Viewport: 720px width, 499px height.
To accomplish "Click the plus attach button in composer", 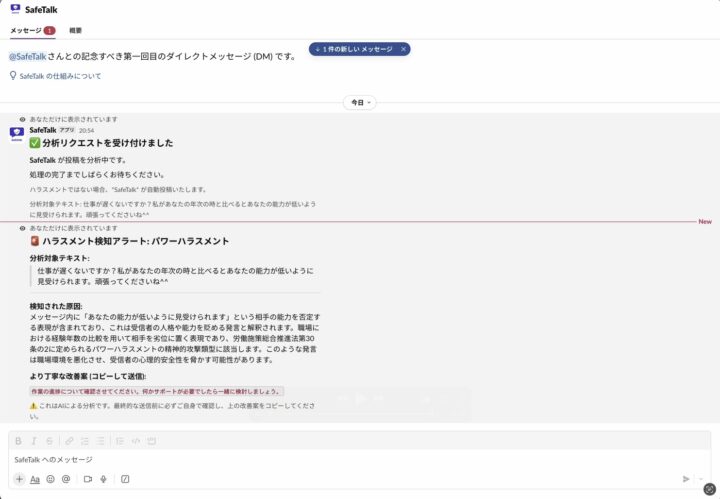I will click(x=19, y=479).
